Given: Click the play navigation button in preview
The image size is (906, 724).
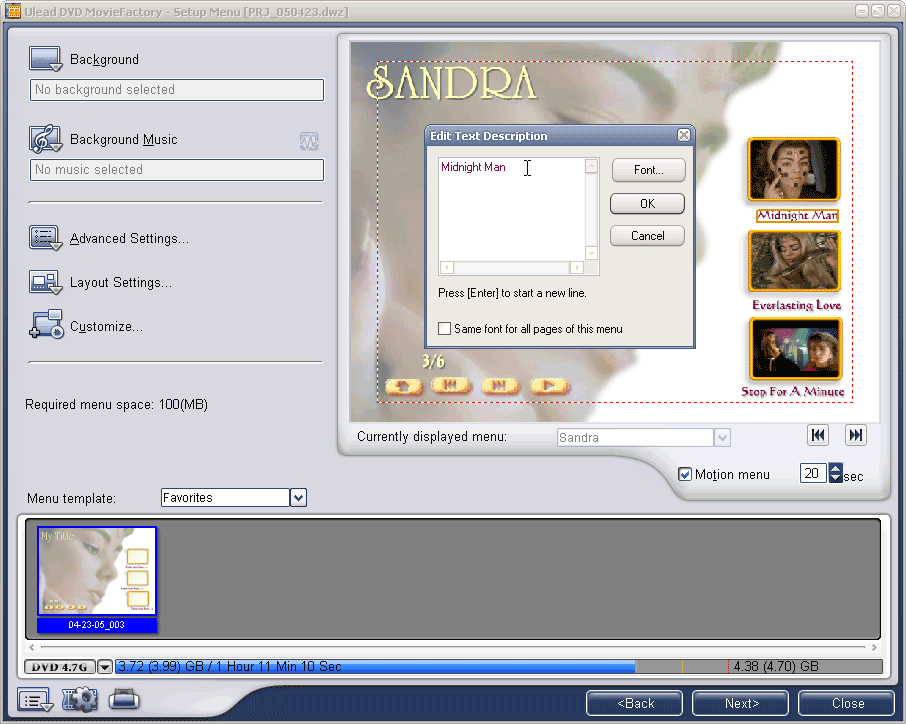Looking at the screenshot, I should coord(549,385).
